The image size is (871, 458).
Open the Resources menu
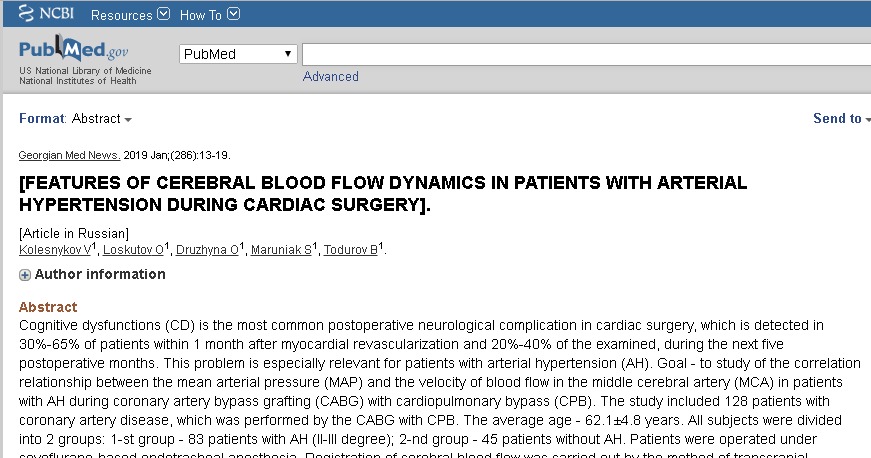[x=130, y=14]
